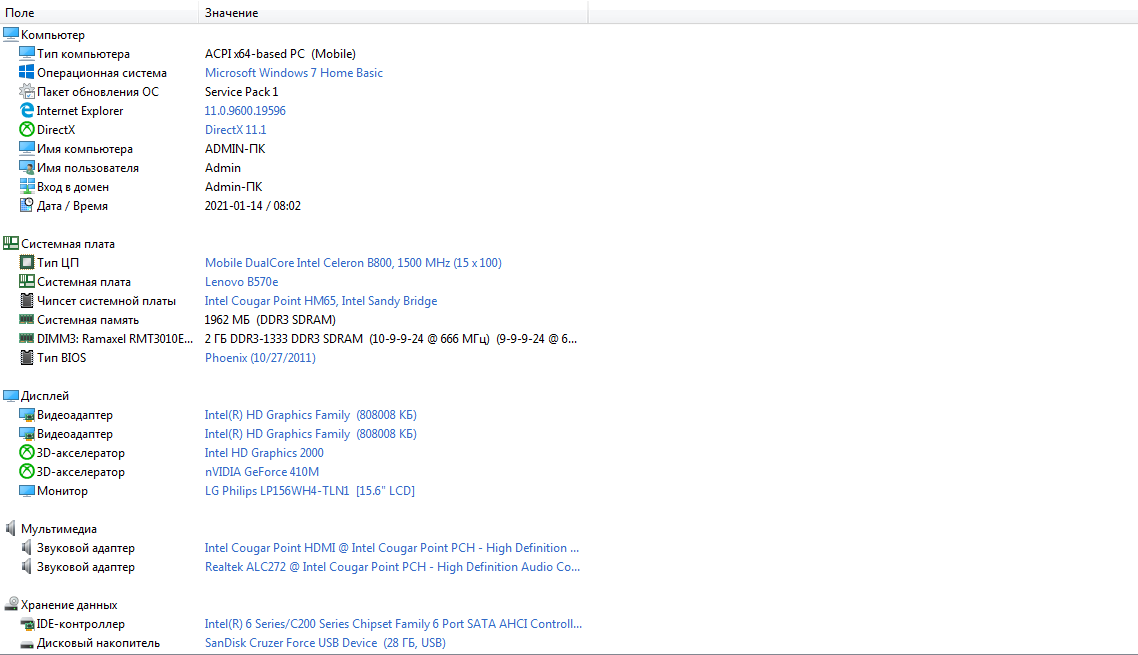Open the SanDisk Cruzer Force USB Device link
The image size is (1138, 655).
click(x=324, y=643)
